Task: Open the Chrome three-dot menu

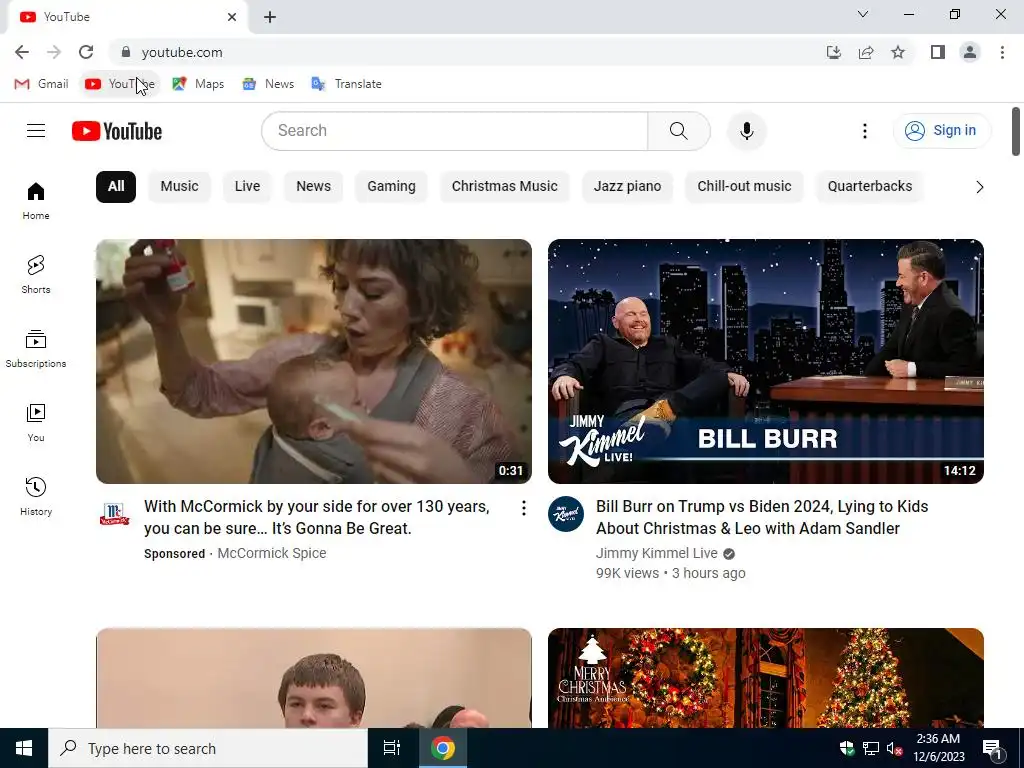Action: [x=1002, y=52]
